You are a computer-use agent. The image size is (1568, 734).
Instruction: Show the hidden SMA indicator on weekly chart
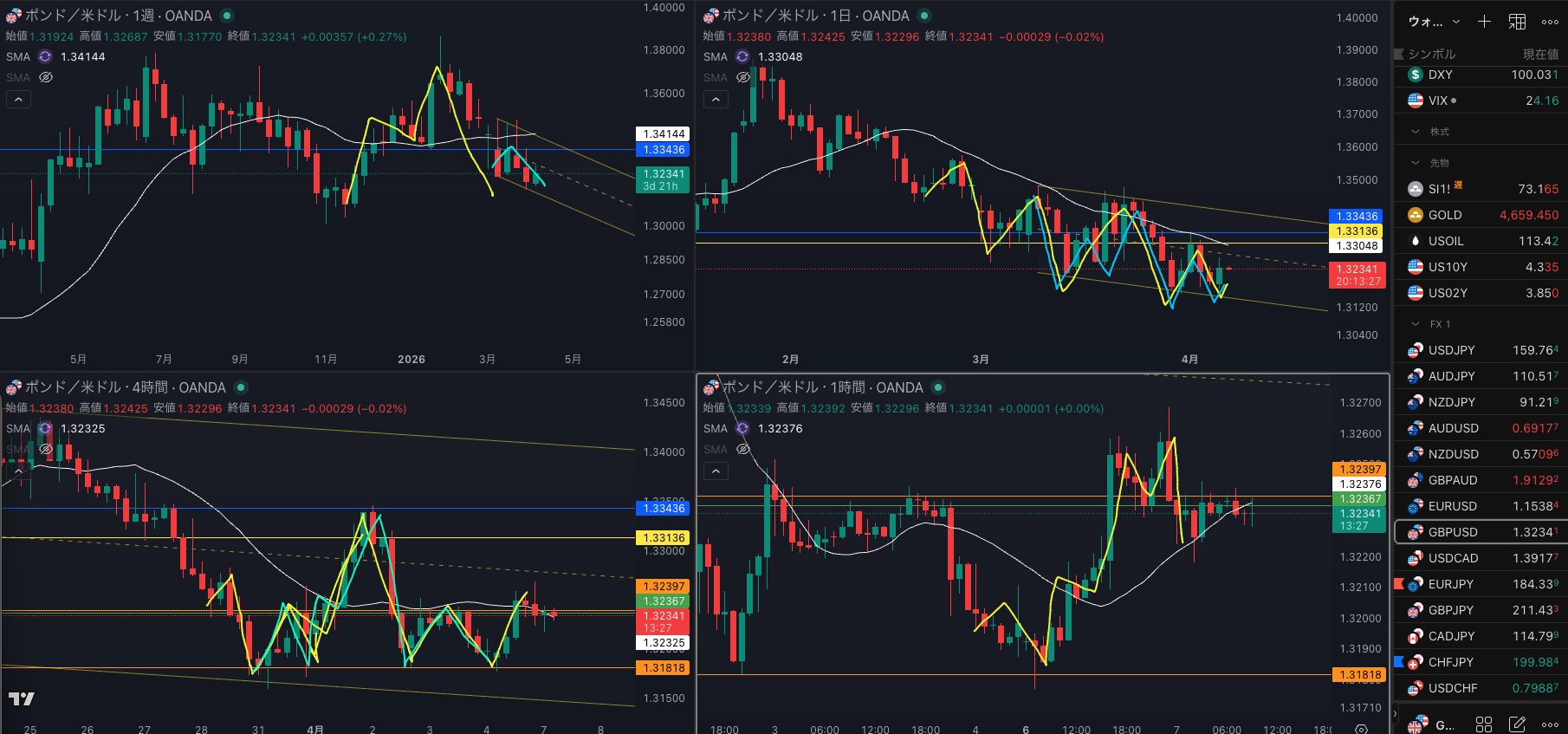click(x=46, y=77)
